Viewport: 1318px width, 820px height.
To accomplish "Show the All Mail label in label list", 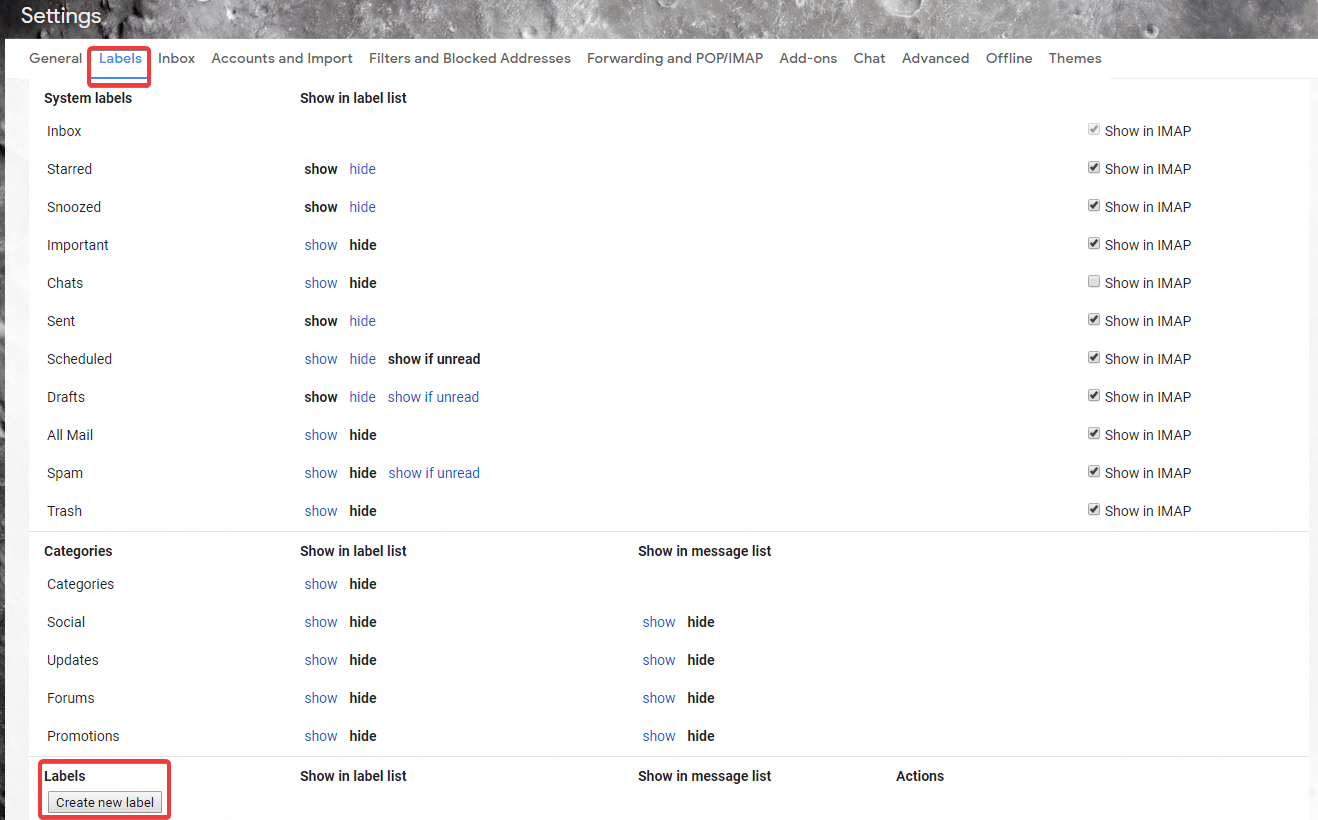I will coord(320,434).
